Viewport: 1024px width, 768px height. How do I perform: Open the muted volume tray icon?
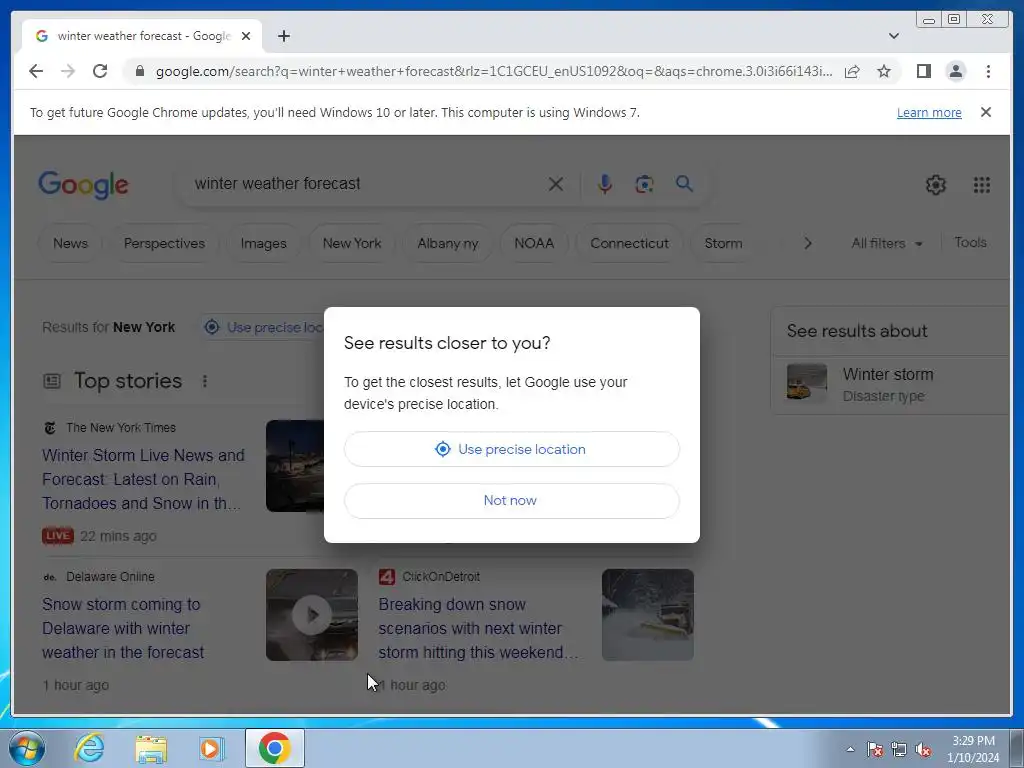[923, 749]
